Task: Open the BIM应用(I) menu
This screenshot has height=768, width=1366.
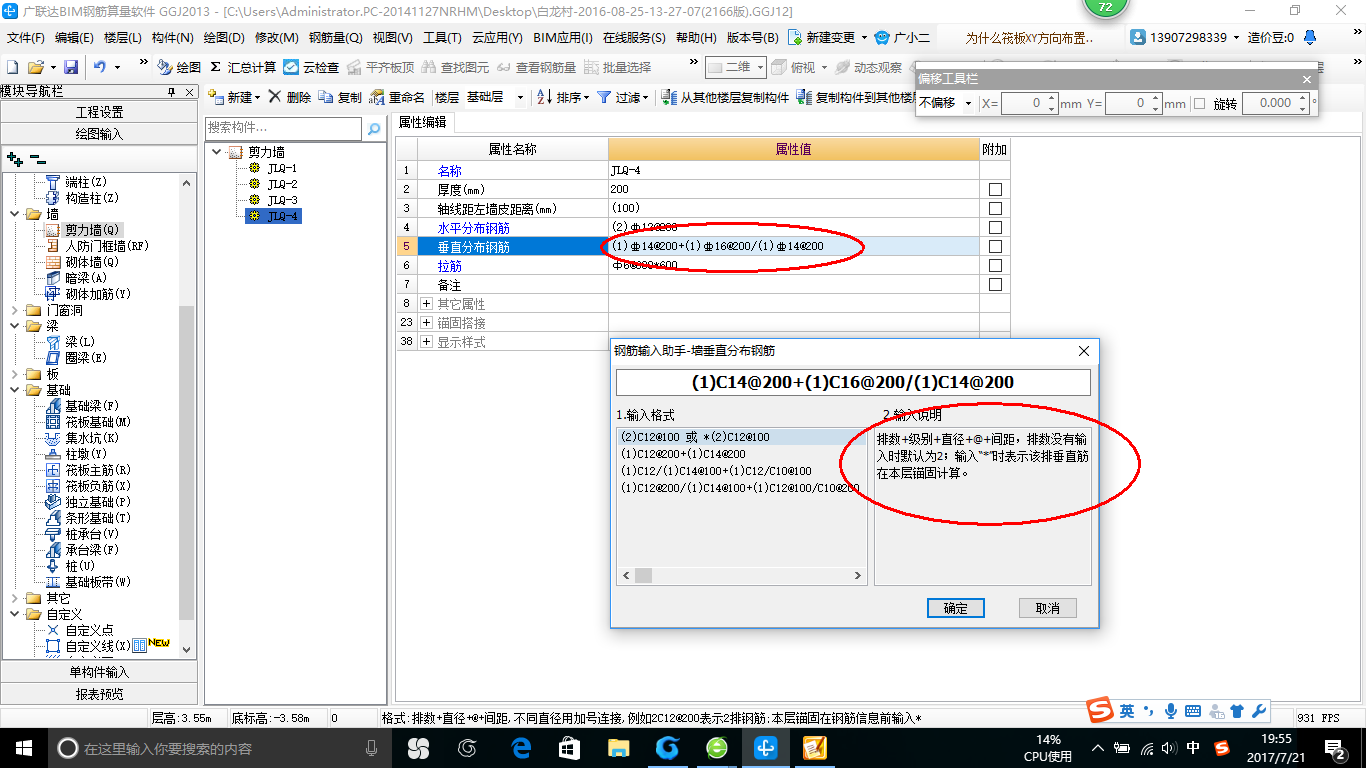Action: (x=563, y=38)
